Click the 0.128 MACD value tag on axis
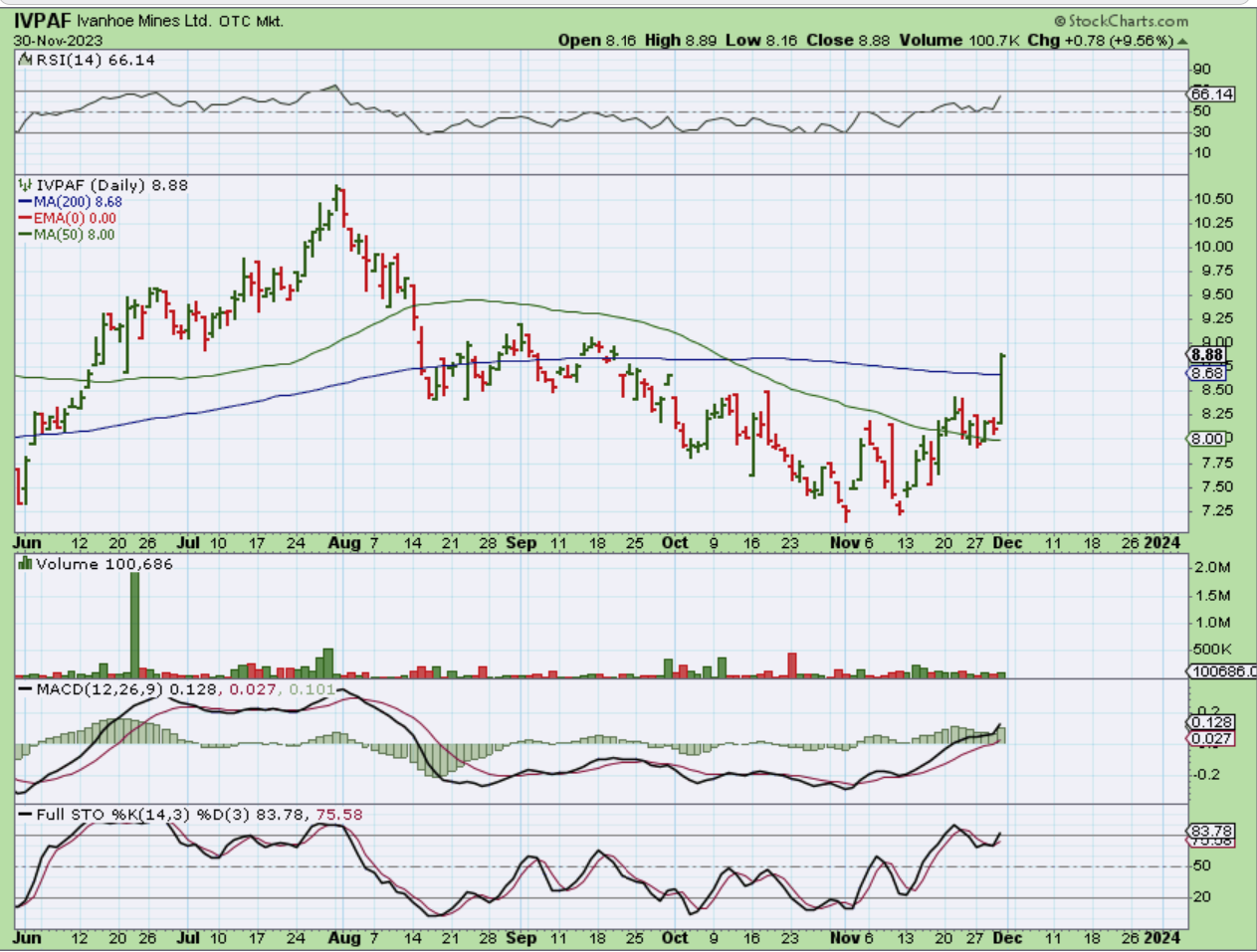The height and width of the screenshot is (952, 1257). pyautogui.click(x=1212, y=722)
